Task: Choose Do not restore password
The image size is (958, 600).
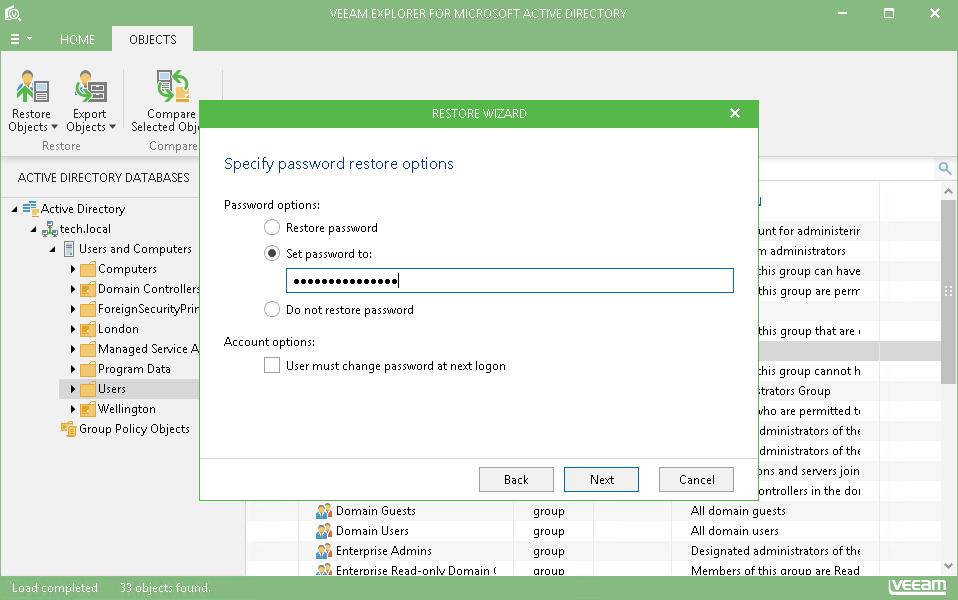Action: [271, 309]
